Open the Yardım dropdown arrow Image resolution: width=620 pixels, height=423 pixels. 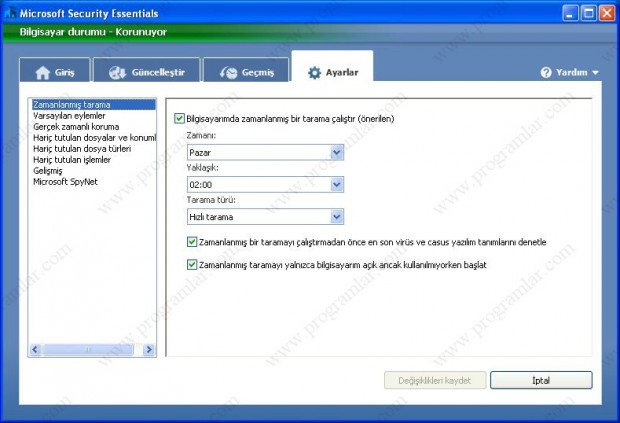coord(595,73)
